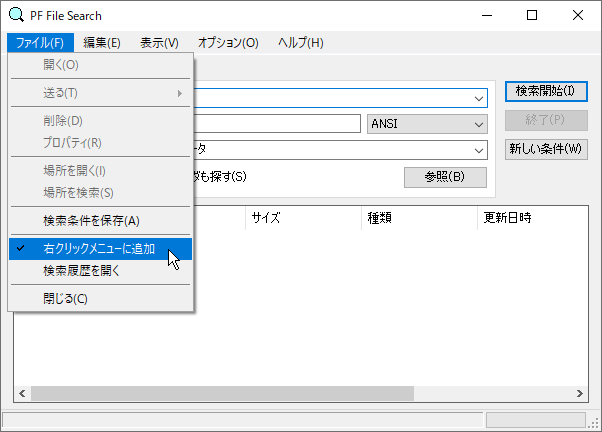Viewport: 602px width, 432px height.
Task: Click the 参照(B) browse button
Action: click(445, 177)
